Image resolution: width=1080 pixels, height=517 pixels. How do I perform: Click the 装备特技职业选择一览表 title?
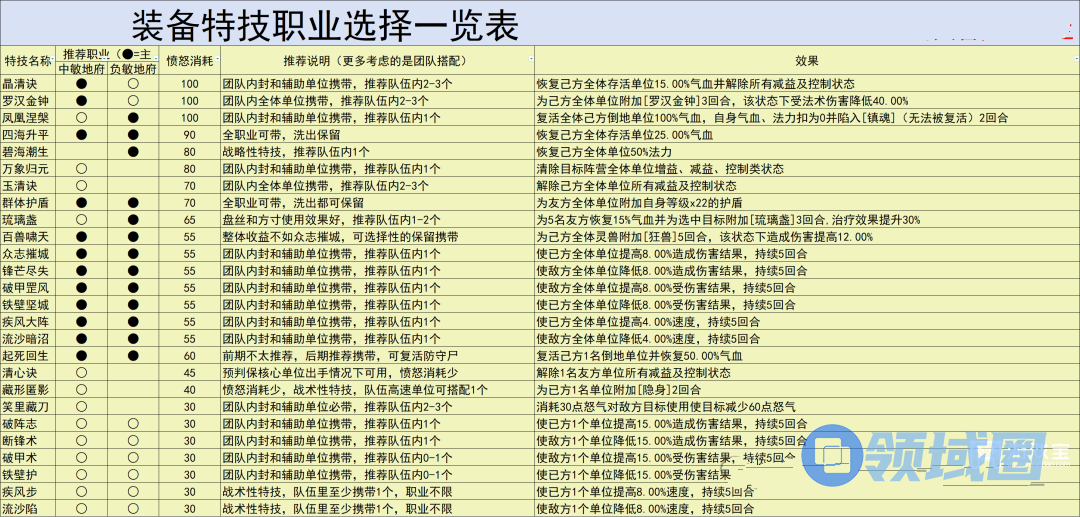click(x=325, y=26)
